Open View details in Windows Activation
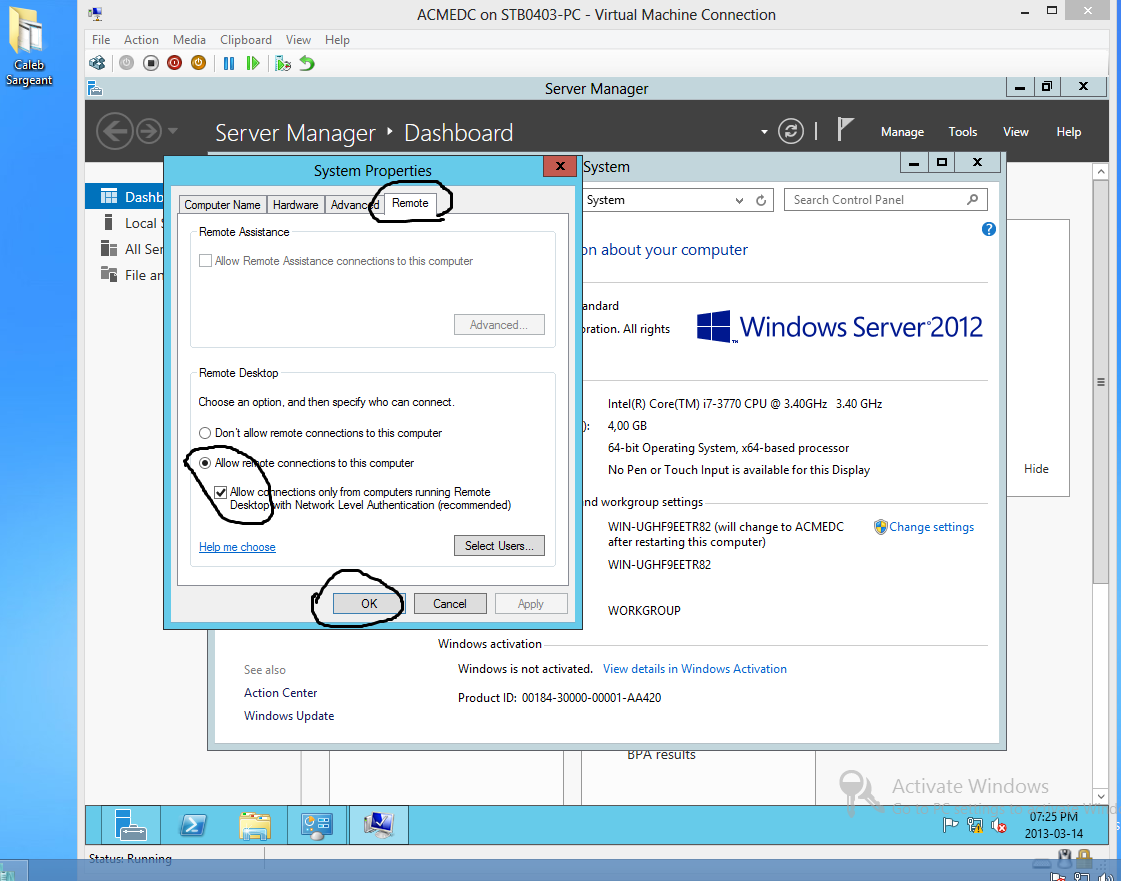 (x=695, y=669)
